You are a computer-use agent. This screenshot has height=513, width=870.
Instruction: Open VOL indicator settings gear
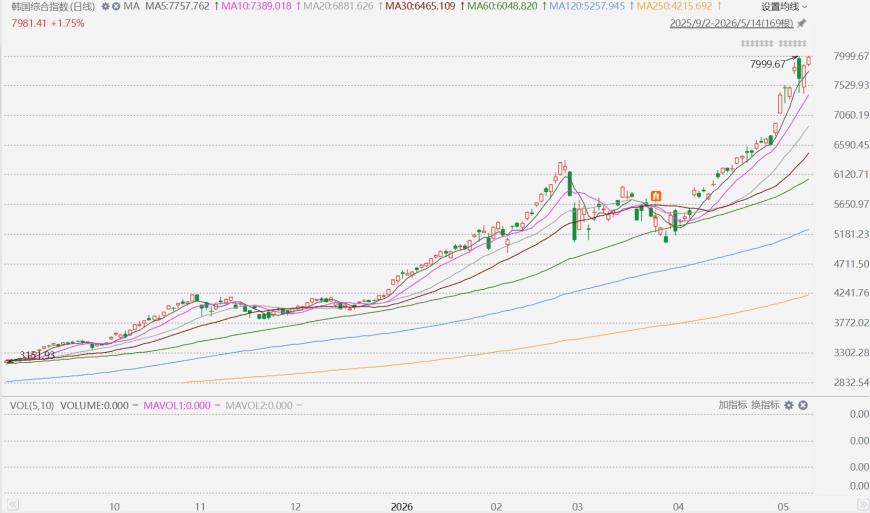pyautogui.click(x=789, y=405)
